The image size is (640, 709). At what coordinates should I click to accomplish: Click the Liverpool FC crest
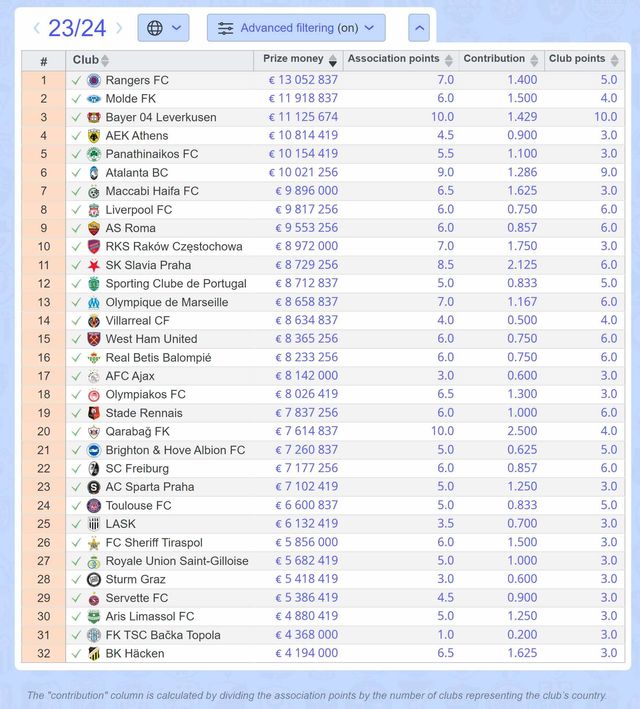[94, 210]
